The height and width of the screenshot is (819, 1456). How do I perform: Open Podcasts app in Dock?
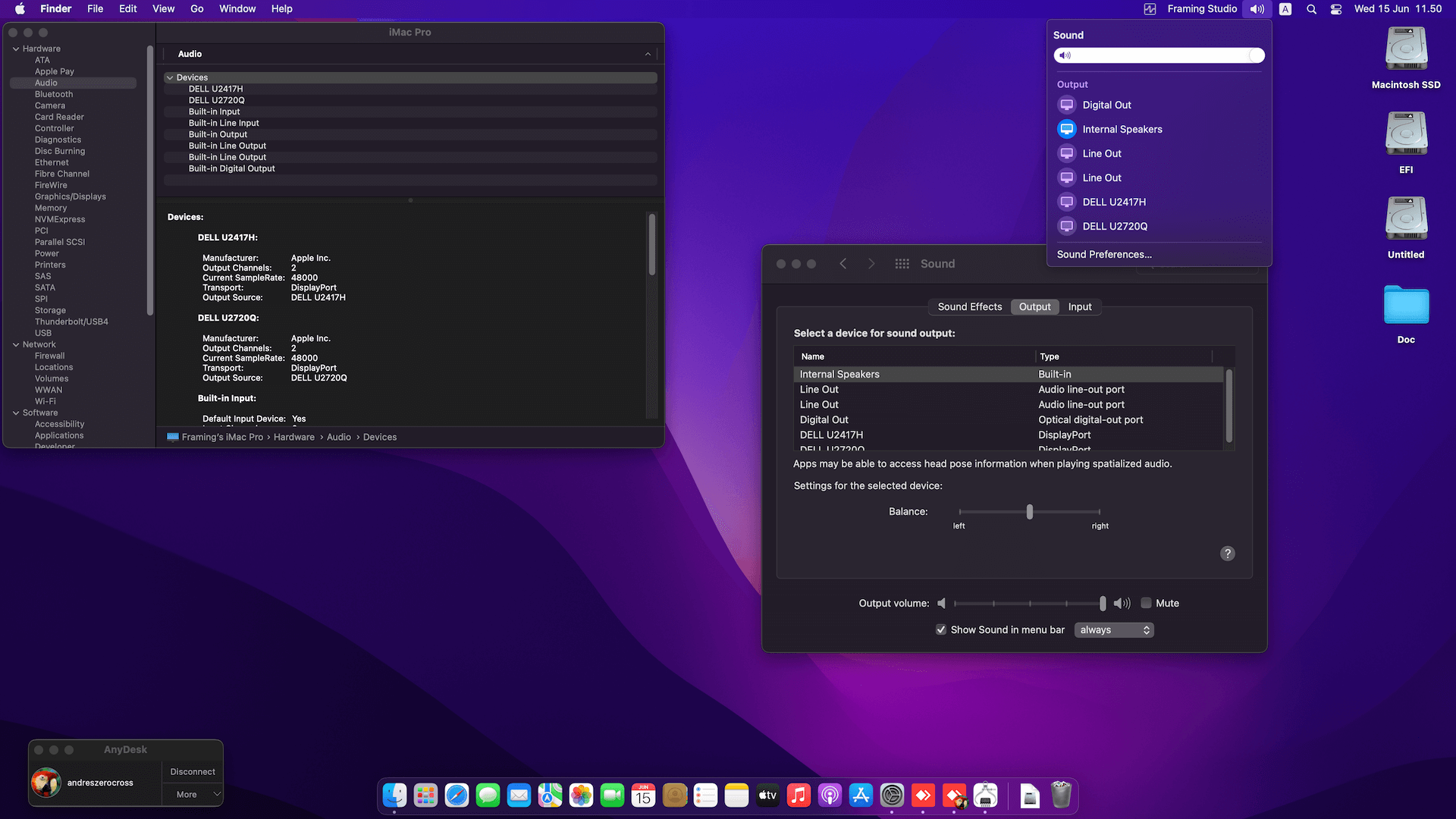[x=830, y=795]
